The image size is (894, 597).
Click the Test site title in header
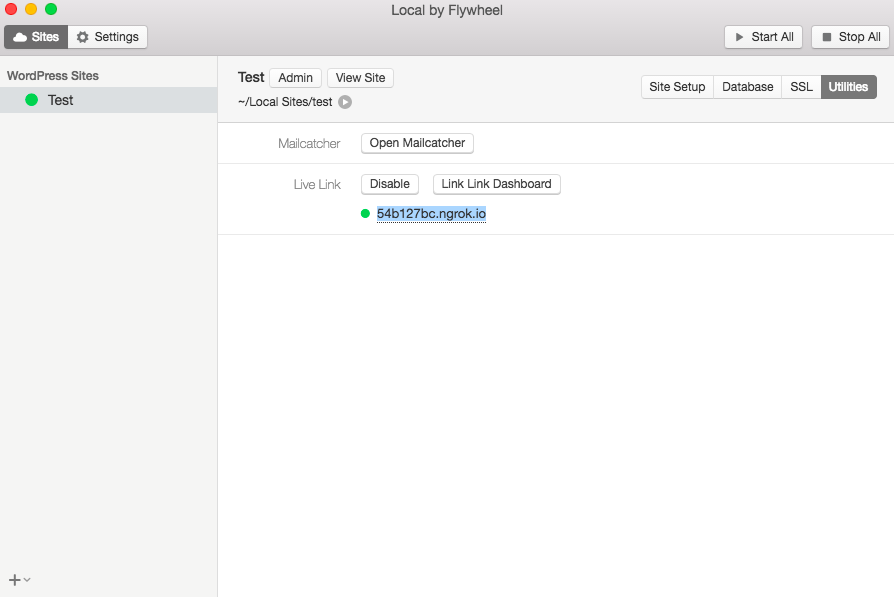click(x=251, y=78)
